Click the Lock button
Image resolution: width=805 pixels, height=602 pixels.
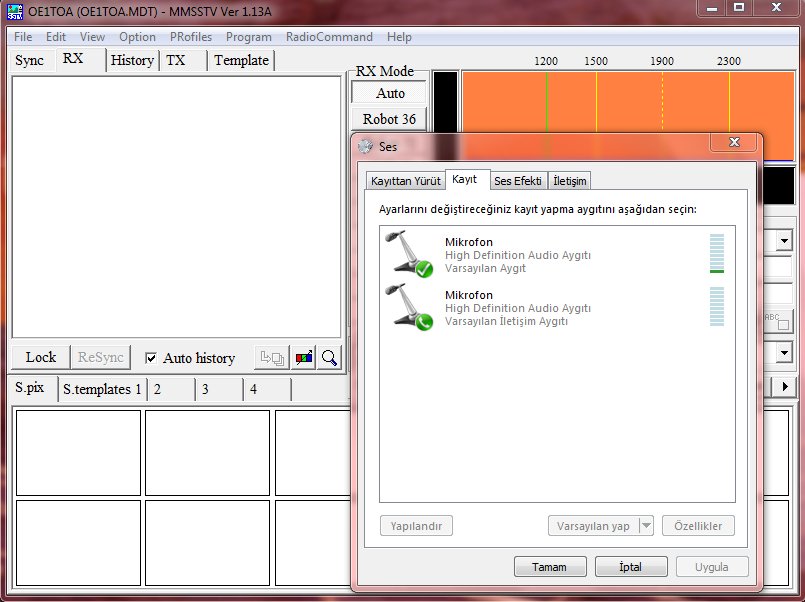(41, 357)
